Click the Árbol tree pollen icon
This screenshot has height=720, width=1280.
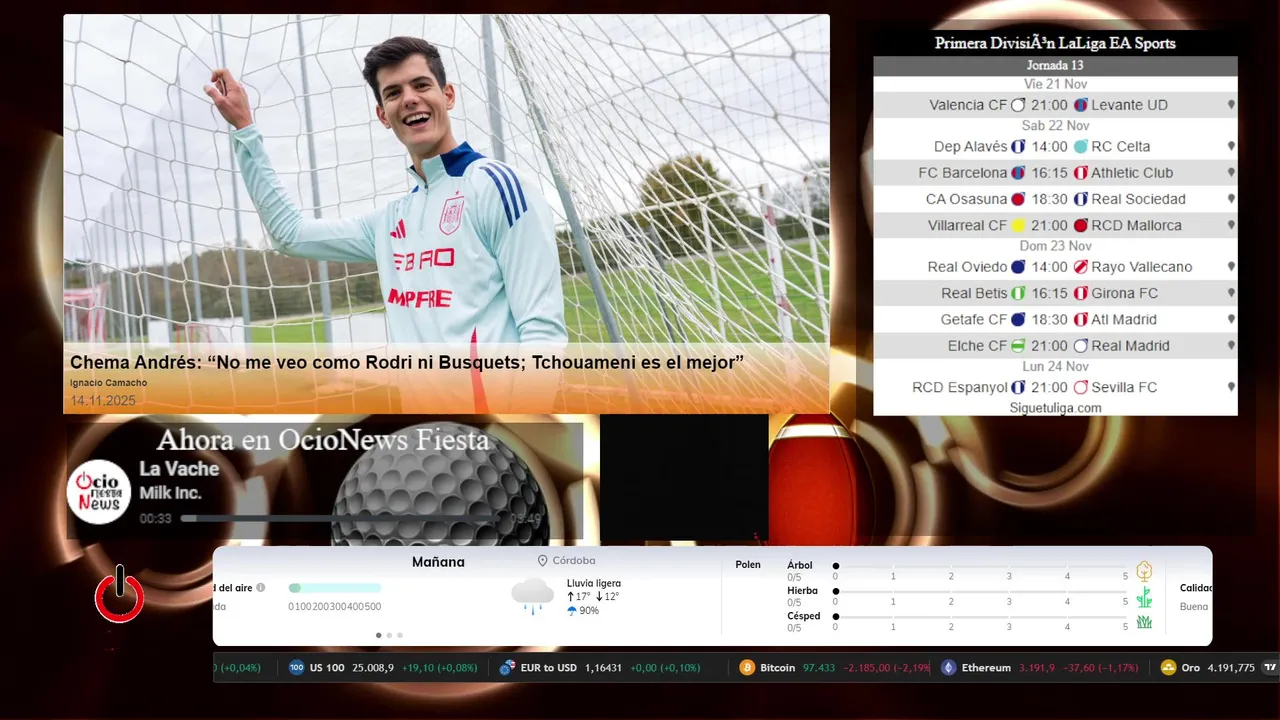(1144, 571)
